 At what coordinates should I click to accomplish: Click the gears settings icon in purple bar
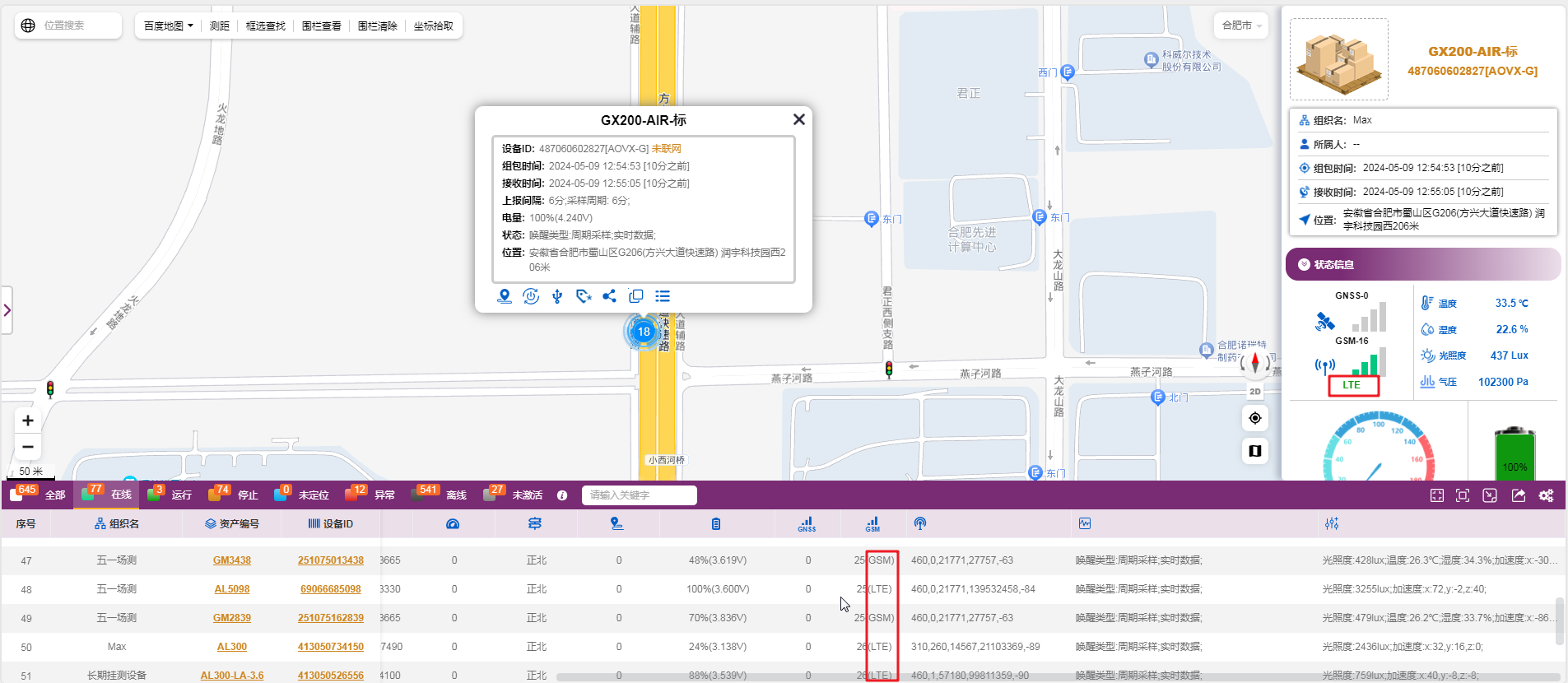tap(1546, 495)
